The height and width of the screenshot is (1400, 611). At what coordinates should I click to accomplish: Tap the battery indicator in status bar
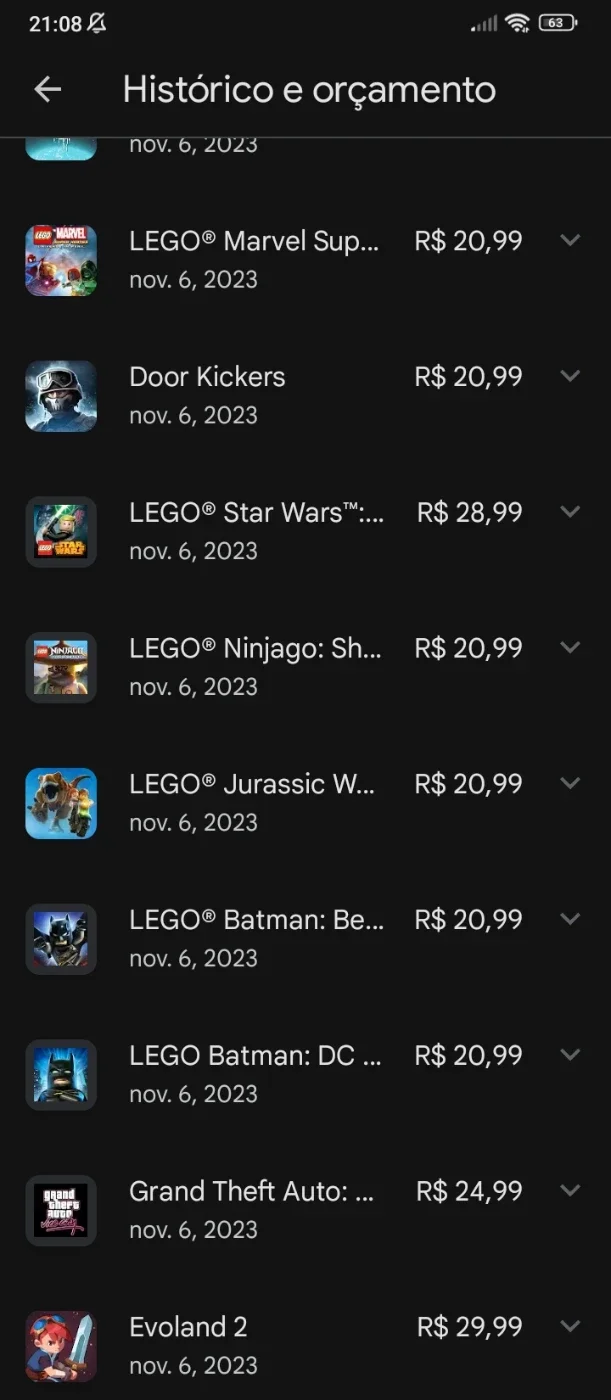point(558,23)
